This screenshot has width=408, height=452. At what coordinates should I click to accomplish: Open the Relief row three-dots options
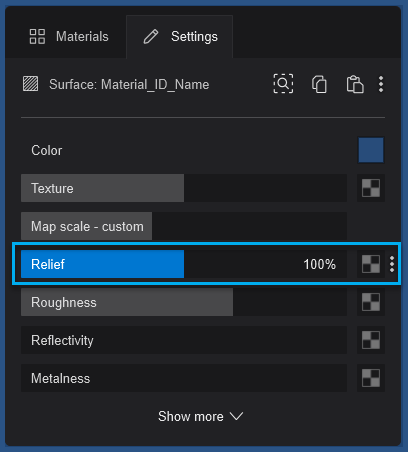point(392,264)
